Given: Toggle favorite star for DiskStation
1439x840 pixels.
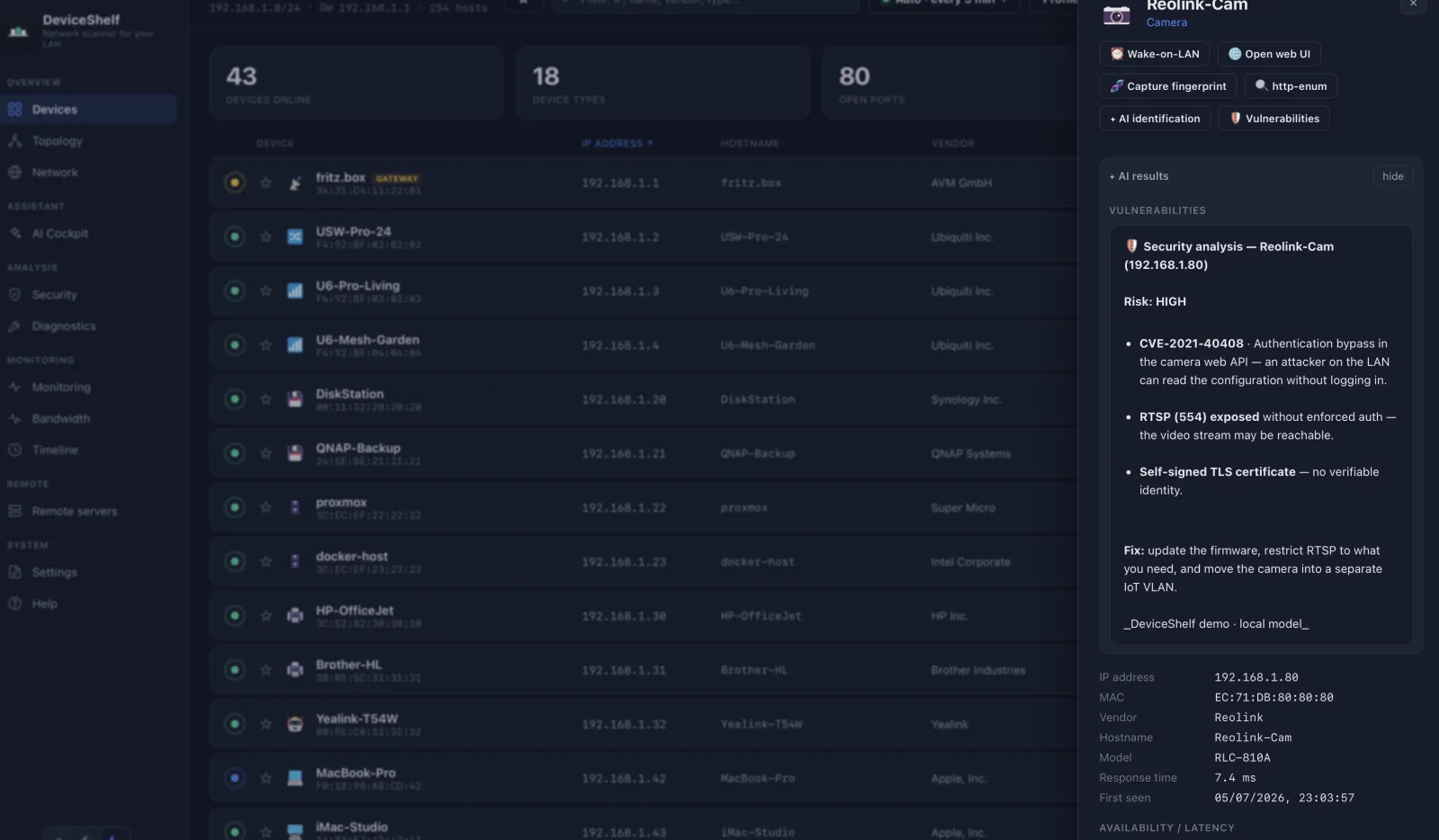Looking at the screenshot, I should click(x=265, y=399).
